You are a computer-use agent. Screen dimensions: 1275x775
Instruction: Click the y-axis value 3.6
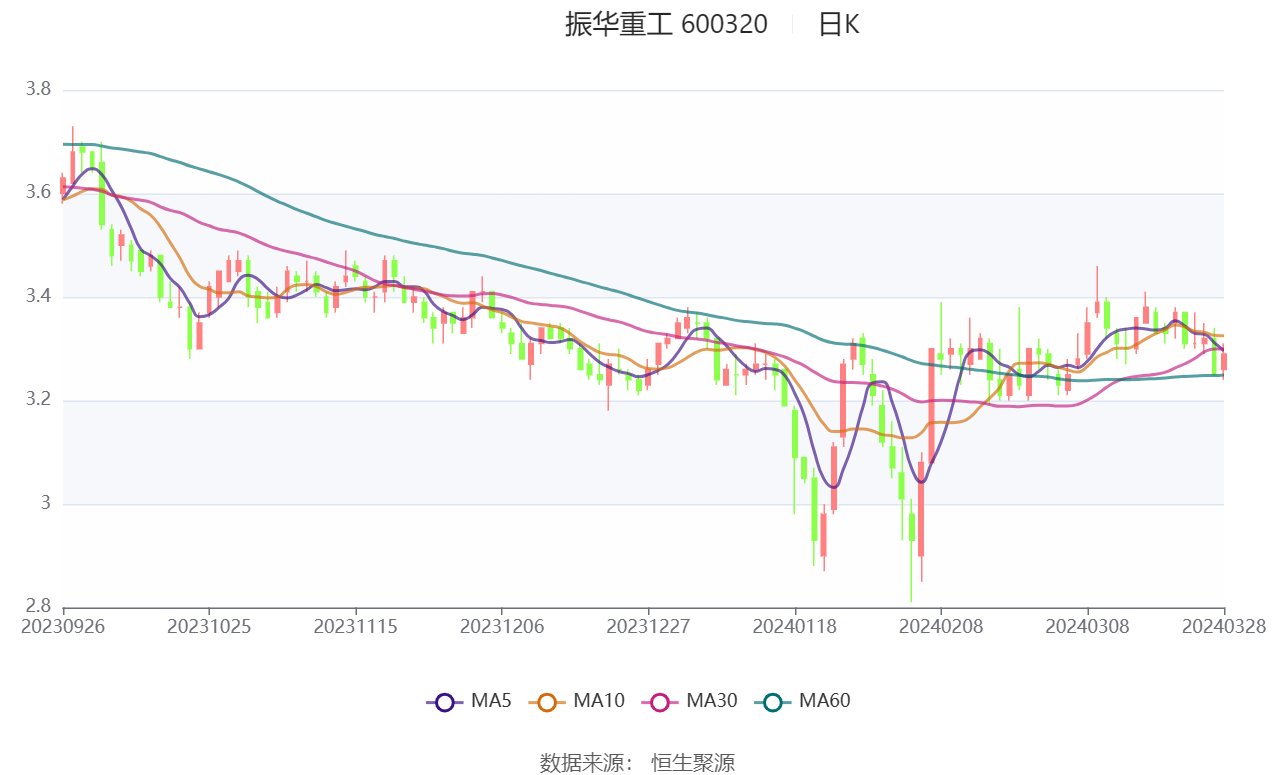click(38, 193)
